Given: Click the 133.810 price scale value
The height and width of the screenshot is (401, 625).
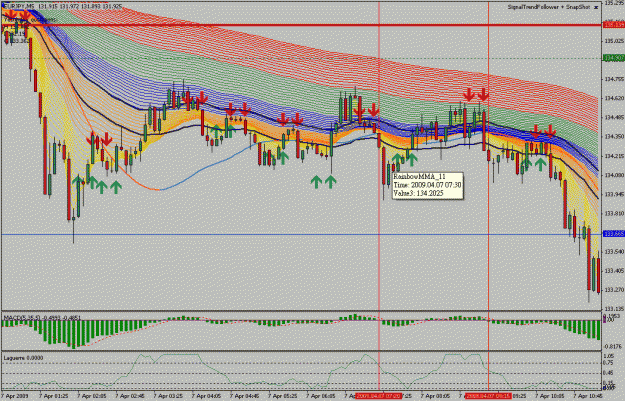Looking at the screenshot, I should tap(614, 213).
